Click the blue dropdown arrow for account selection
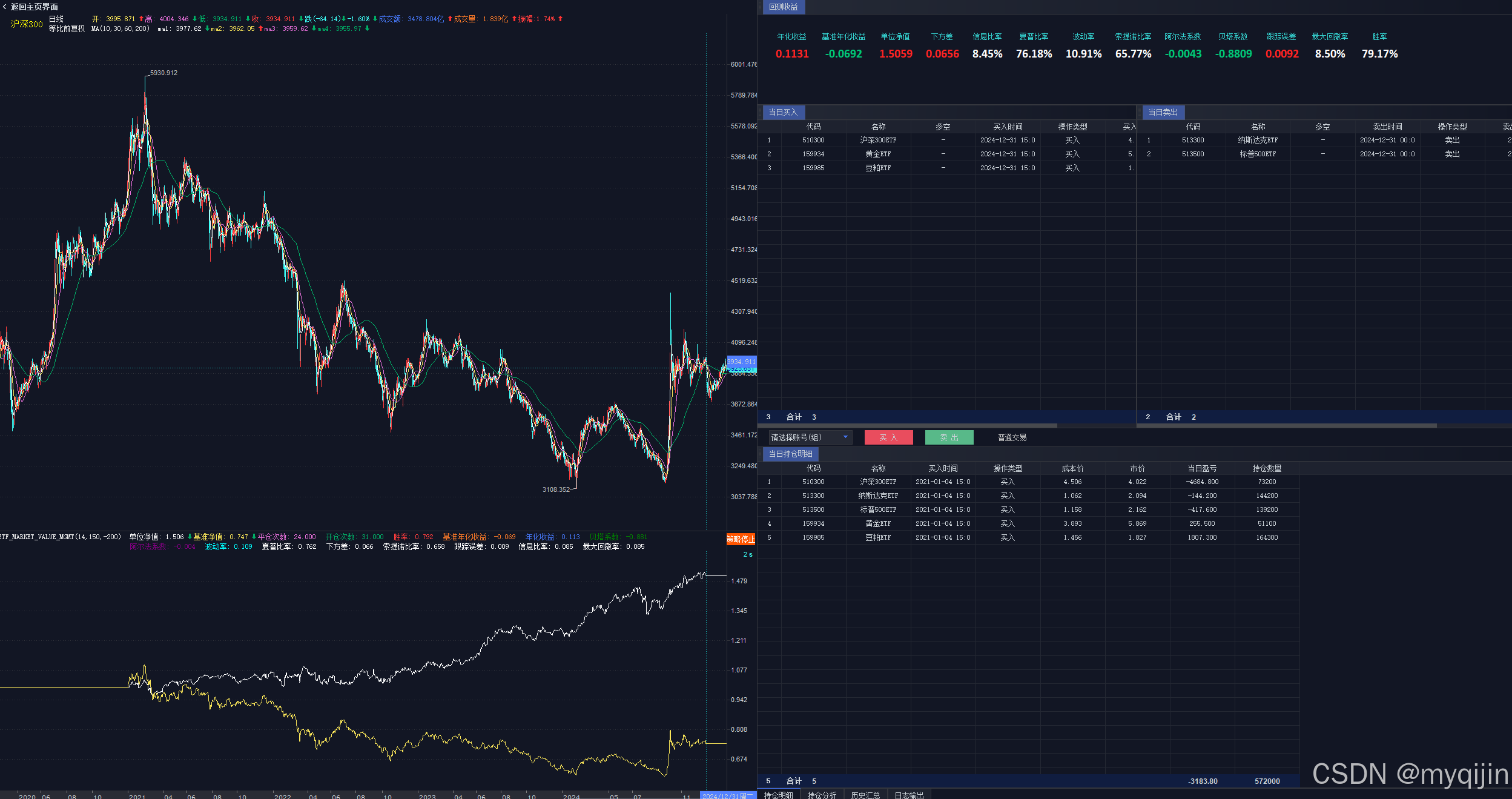The width and height of the screenshot is (1512, 799). coord(845,437)
